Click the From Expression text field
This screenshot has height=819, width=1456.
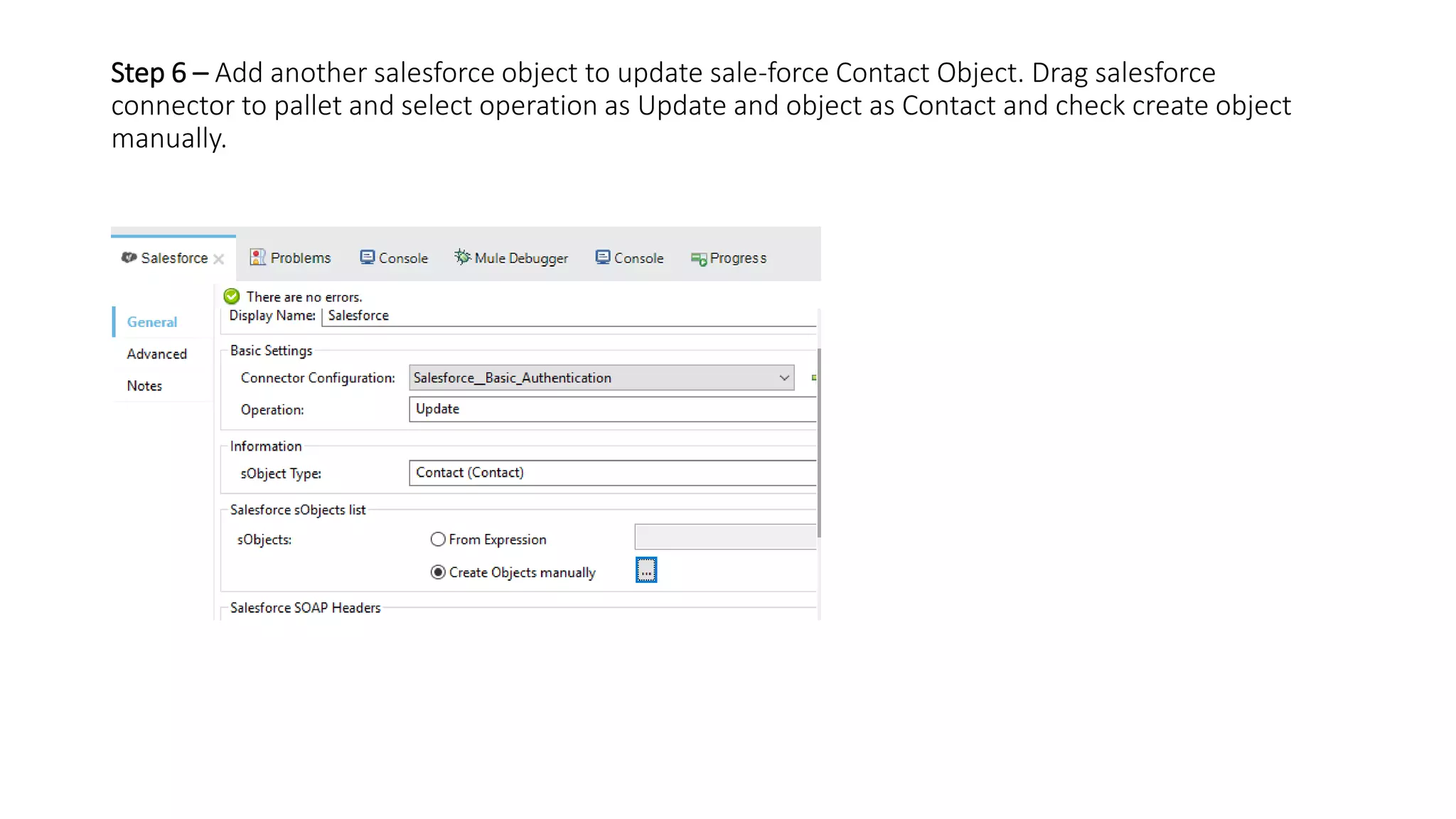pyautogui.click(x=726, y=537)
